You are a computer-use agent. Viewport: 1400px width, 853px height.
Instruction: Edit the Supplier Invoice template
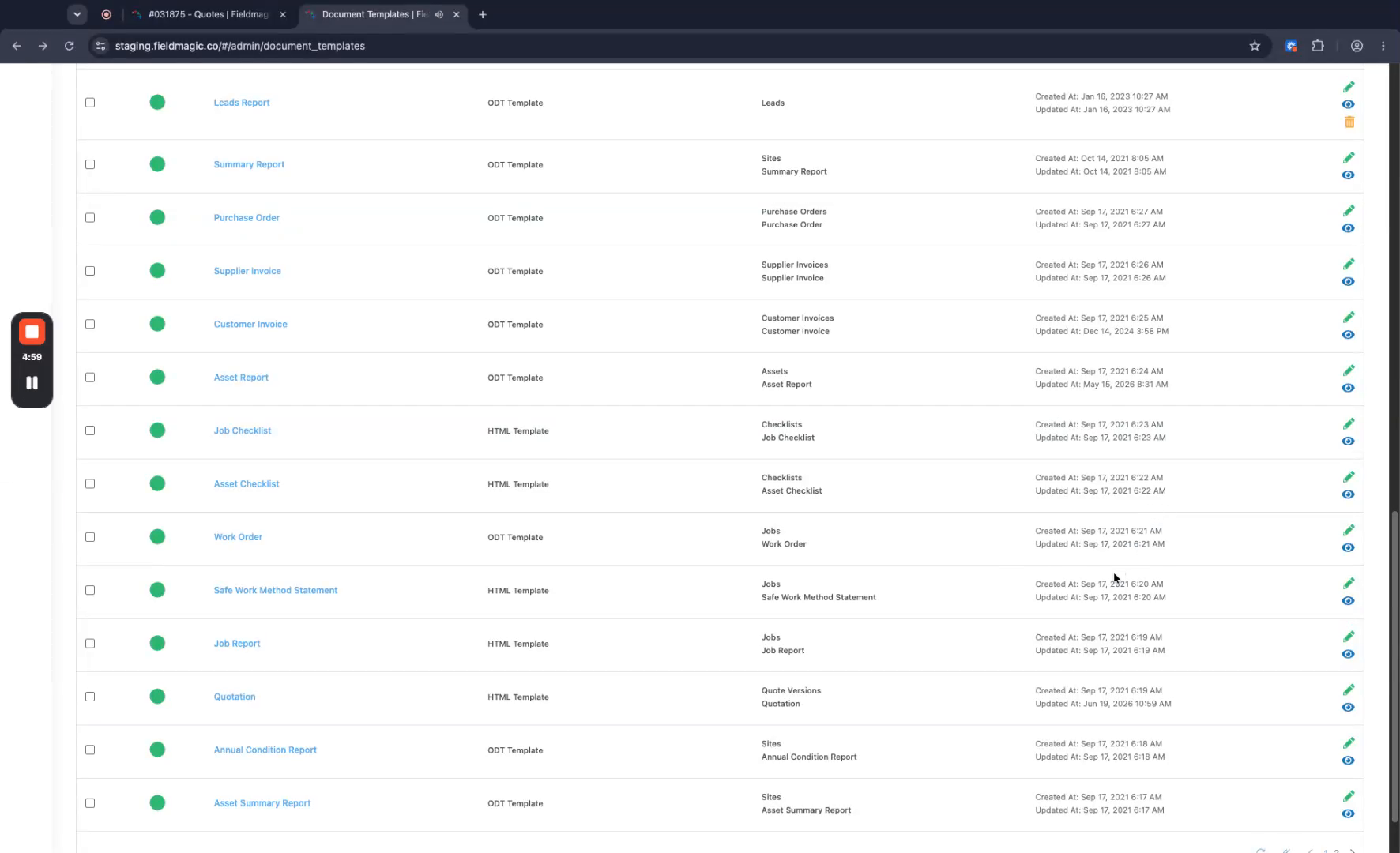1349,264
